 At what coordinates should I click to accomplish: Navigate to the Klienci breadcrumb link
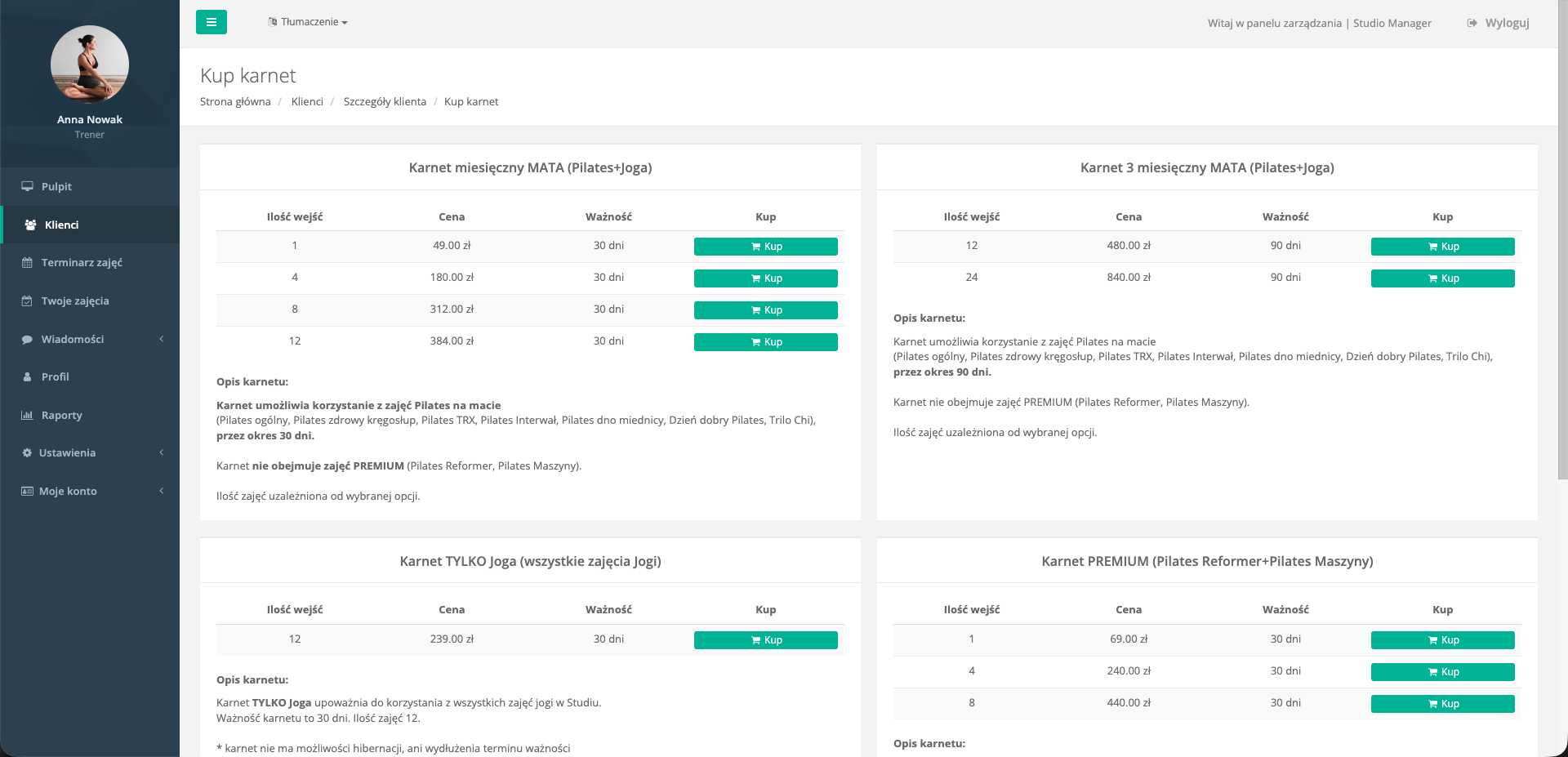point(307,102)
